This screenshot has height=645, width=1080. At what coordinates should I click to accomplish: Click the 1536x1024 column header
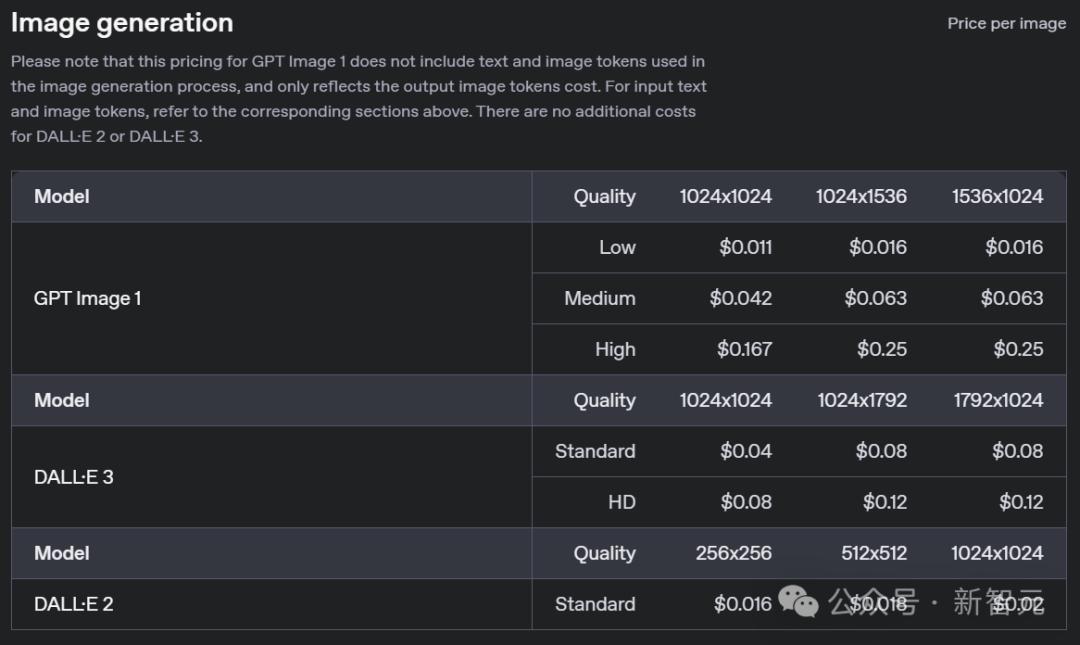(x=997, y=196)
